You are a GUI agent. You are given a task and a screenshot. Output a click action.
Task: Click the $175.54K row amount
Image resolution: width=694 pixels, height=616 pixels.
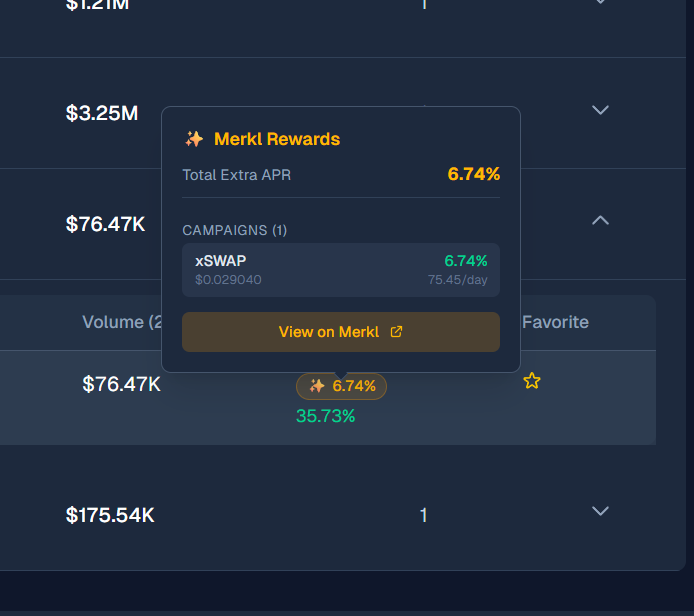coord(110,515)
